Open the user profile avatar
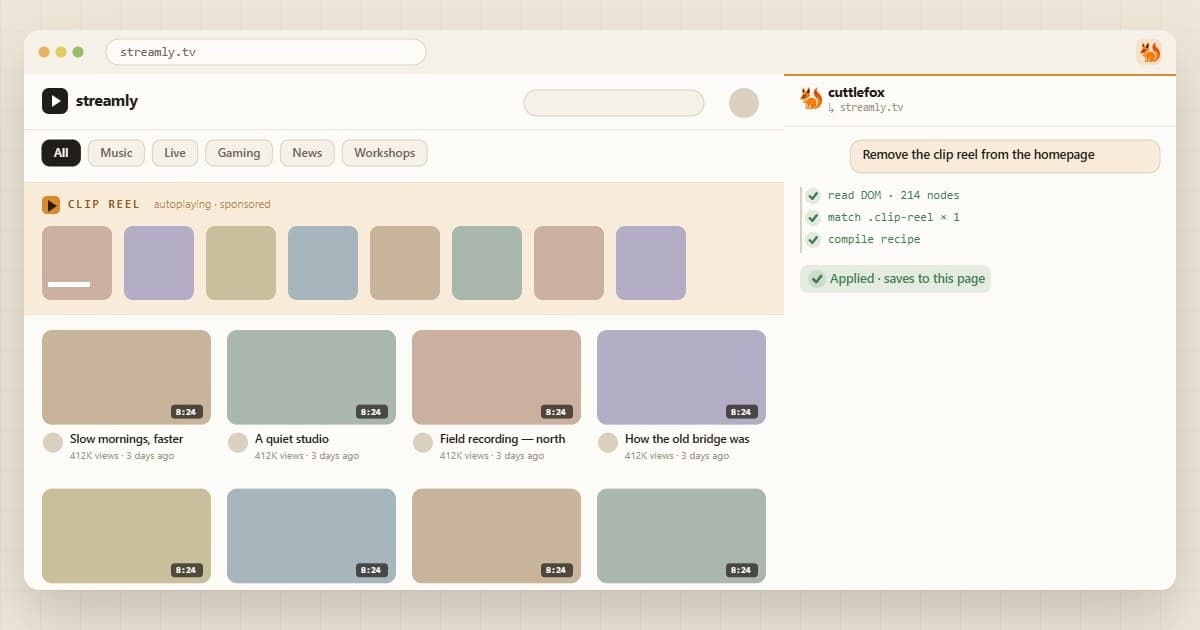This screenshot has height=630, width=1200. 744,103
